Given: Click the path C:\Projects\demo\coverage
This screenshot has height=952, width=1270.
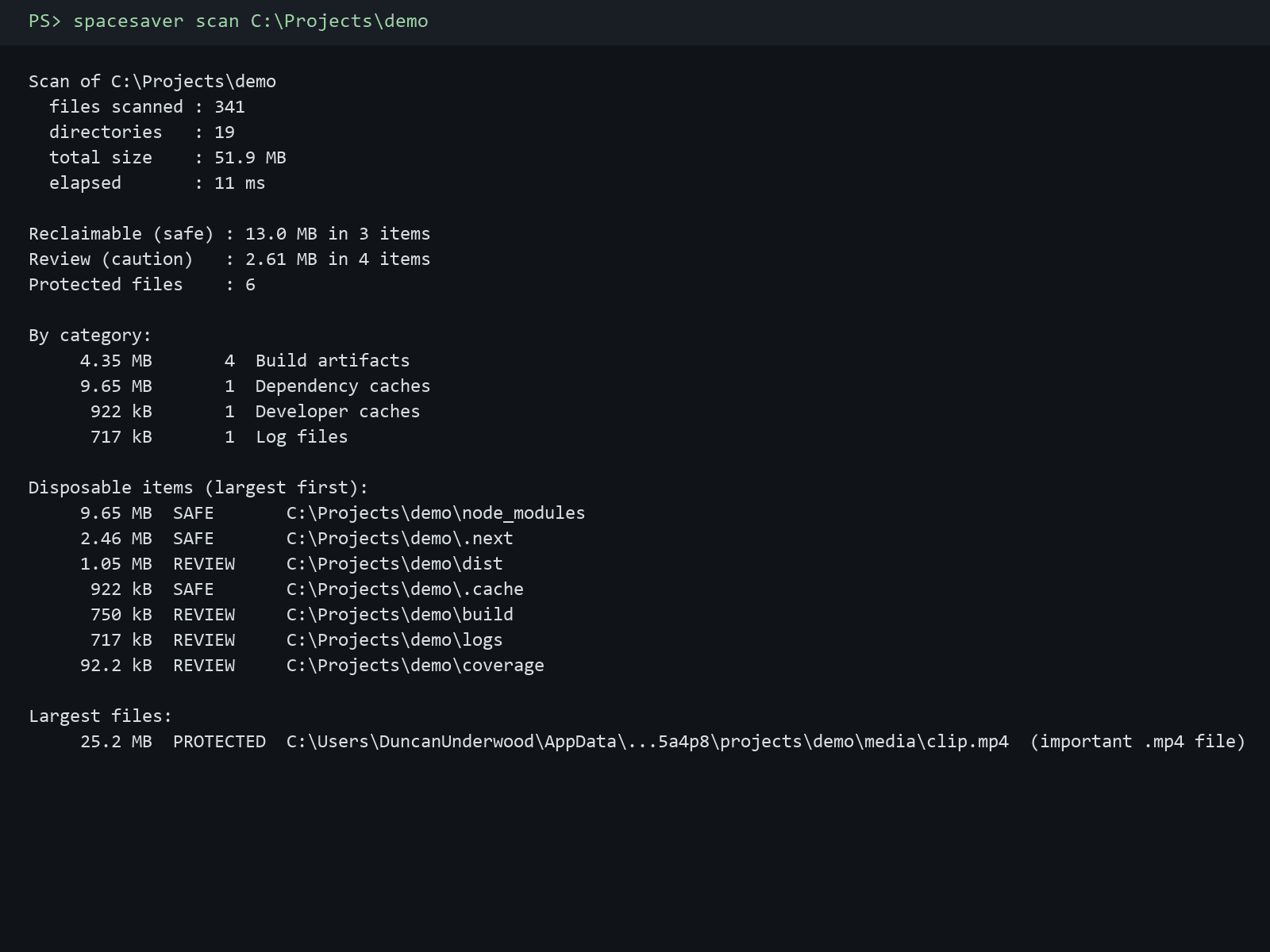Looking at the screenshot, I should 415,666.
